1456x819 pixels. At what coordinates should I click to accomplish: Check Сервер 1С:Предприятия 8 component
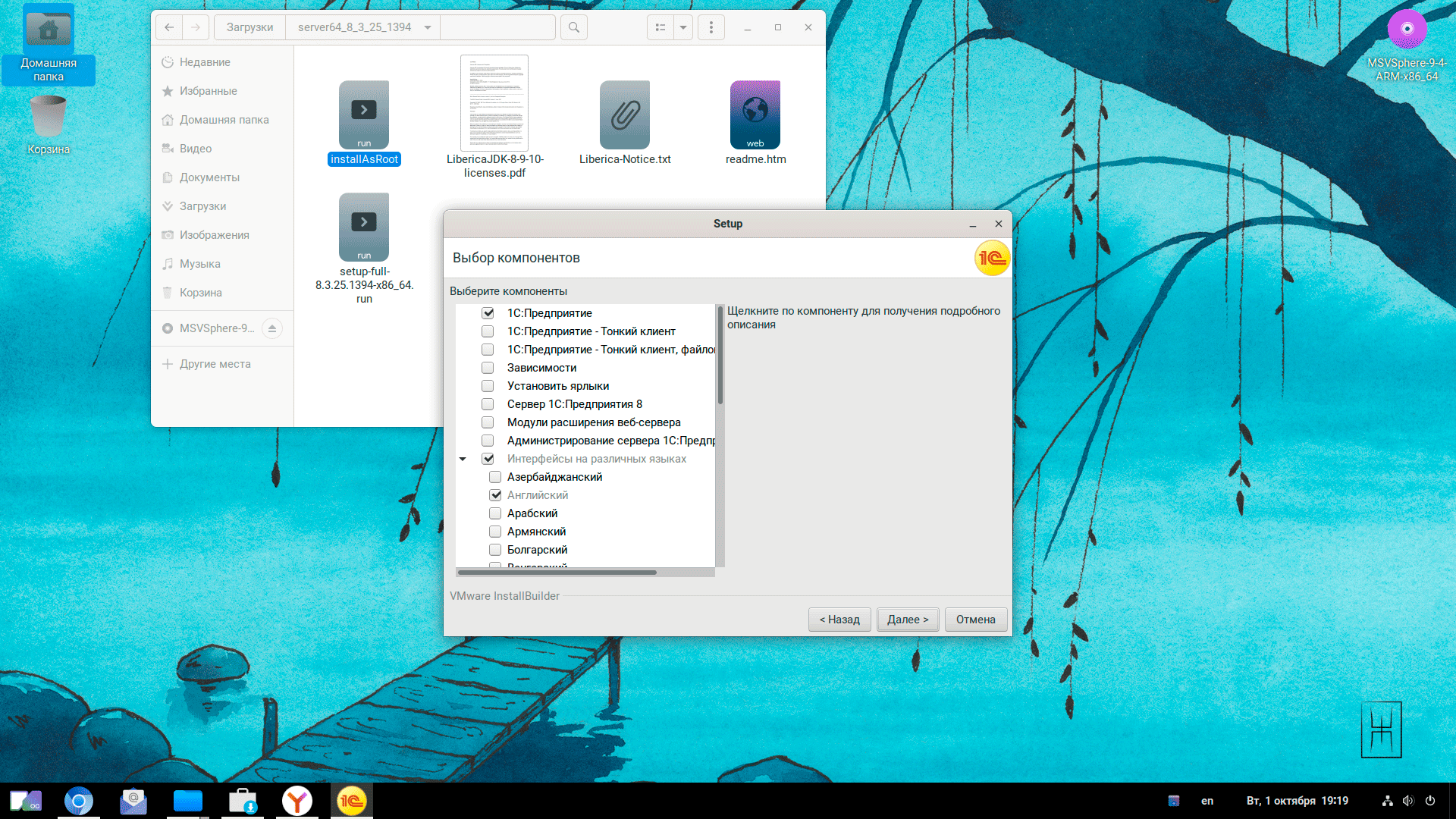(488, 404)
